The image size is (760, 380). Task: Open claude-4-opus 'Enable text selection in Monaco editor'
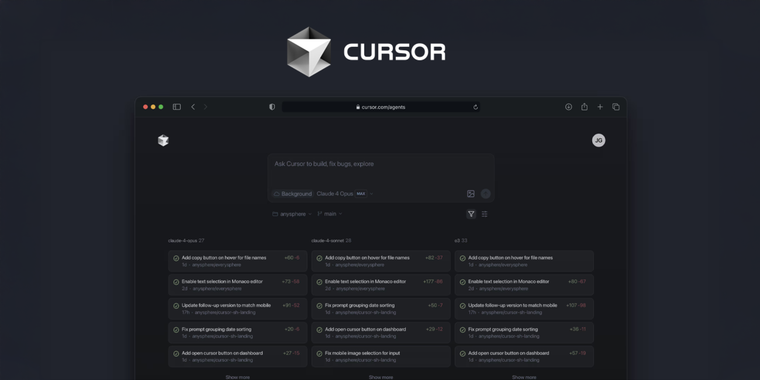[x=238, y=285]
